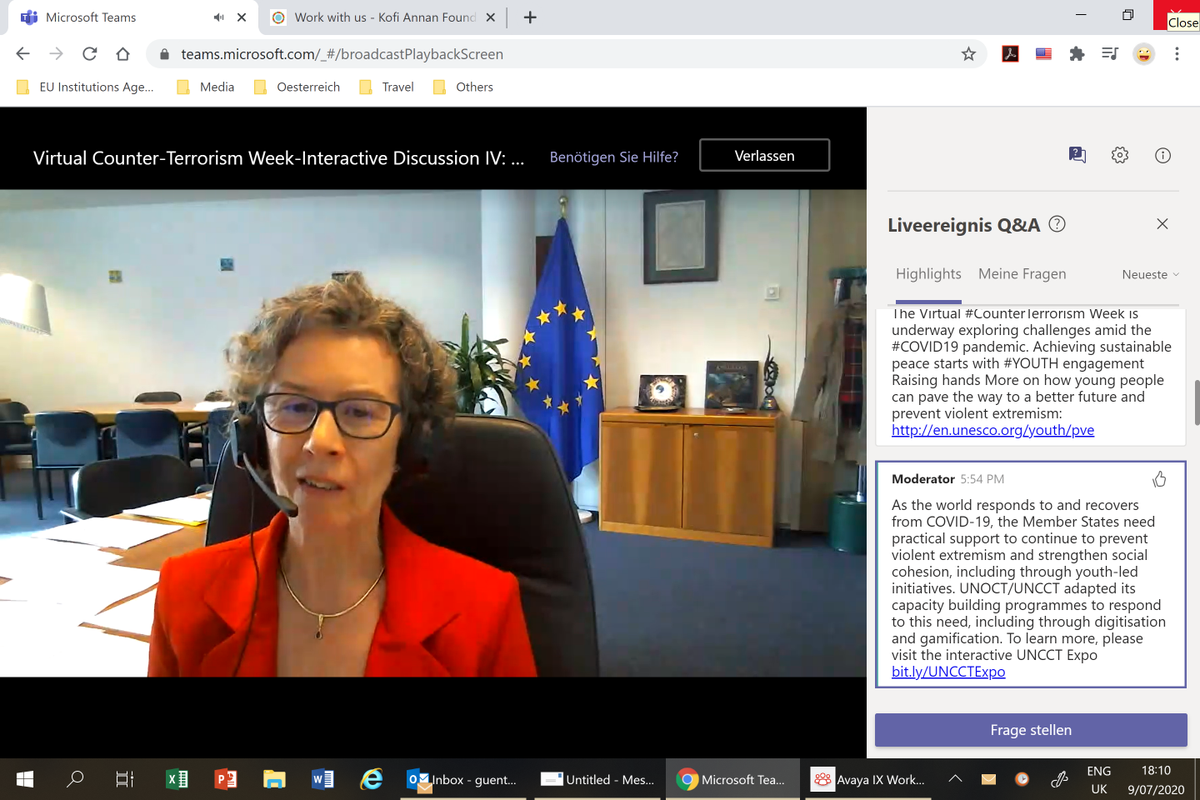Switch to the Avaya IX Workplace window
Screen dimensions: 1200x800
(x=870, y=779)
